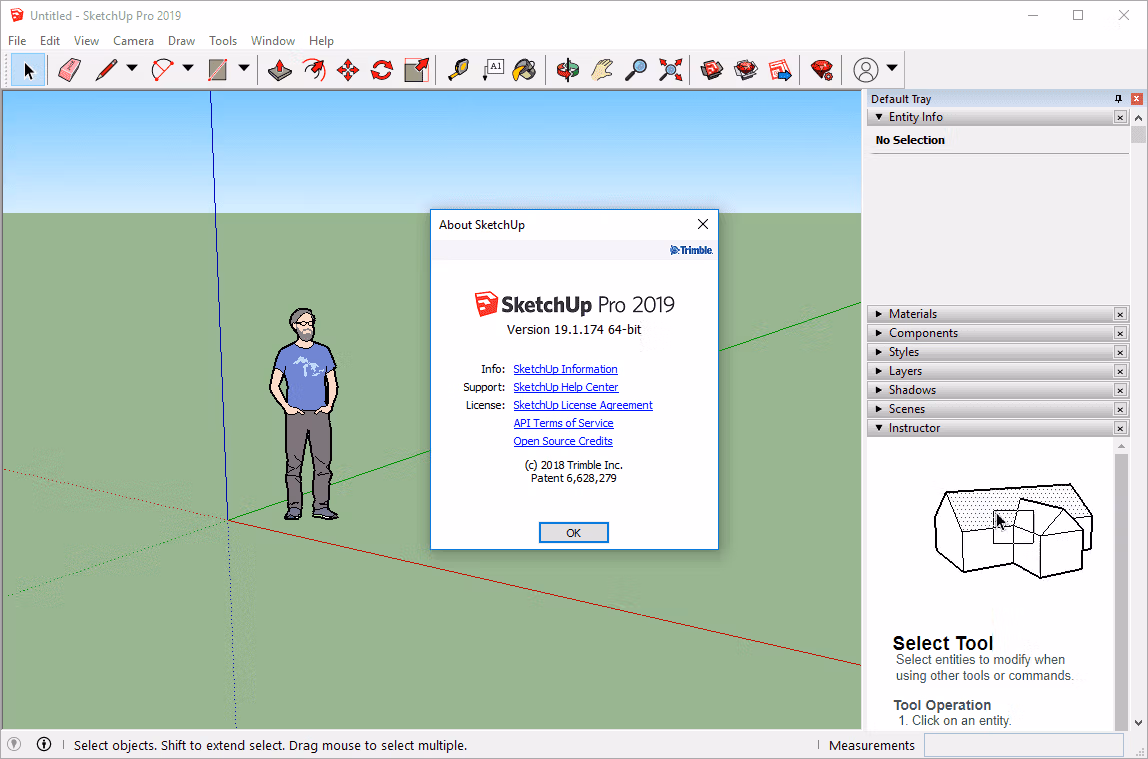
Task: Select the Pan hand tool
Action: [x=602, y=70]
